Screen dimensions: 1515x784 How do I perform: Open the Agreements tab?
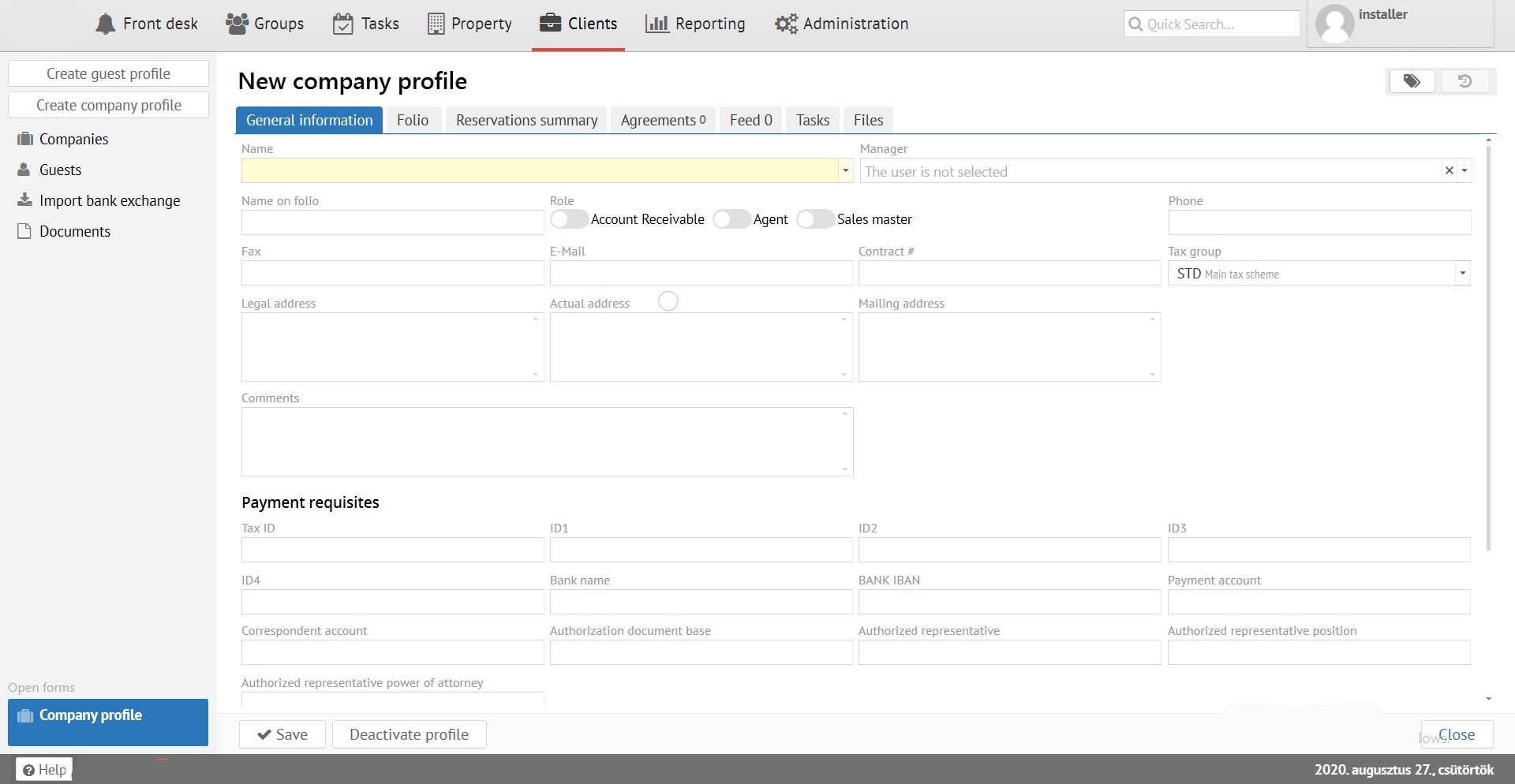tap(663, 120)
